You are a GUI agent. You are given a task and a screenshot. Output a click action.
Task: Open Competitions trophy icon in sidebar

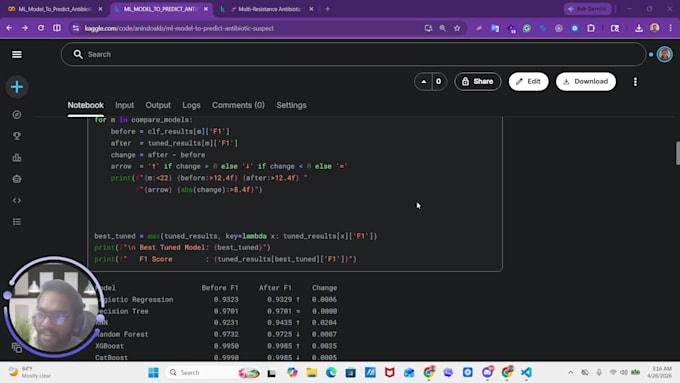coord(17,136)
